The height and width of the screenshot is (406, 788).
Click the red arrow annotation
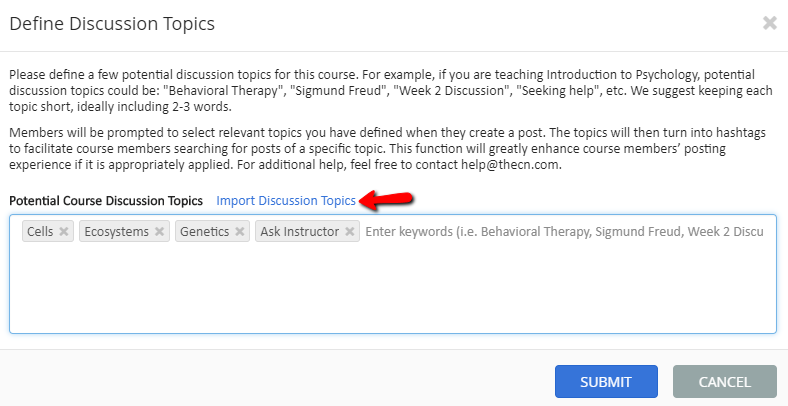(x=386, y=200)
